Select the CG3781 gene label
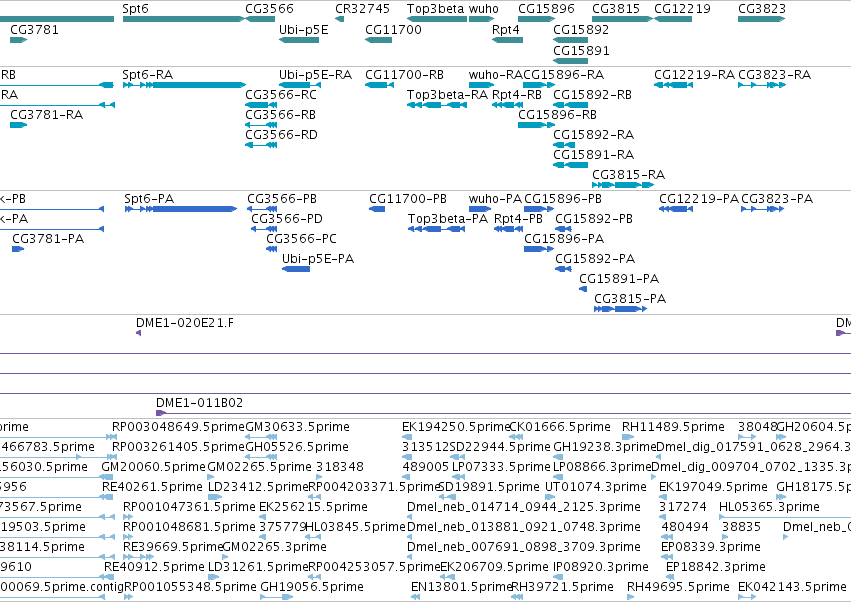The image size is (851, 602). [x=34, y=29]
